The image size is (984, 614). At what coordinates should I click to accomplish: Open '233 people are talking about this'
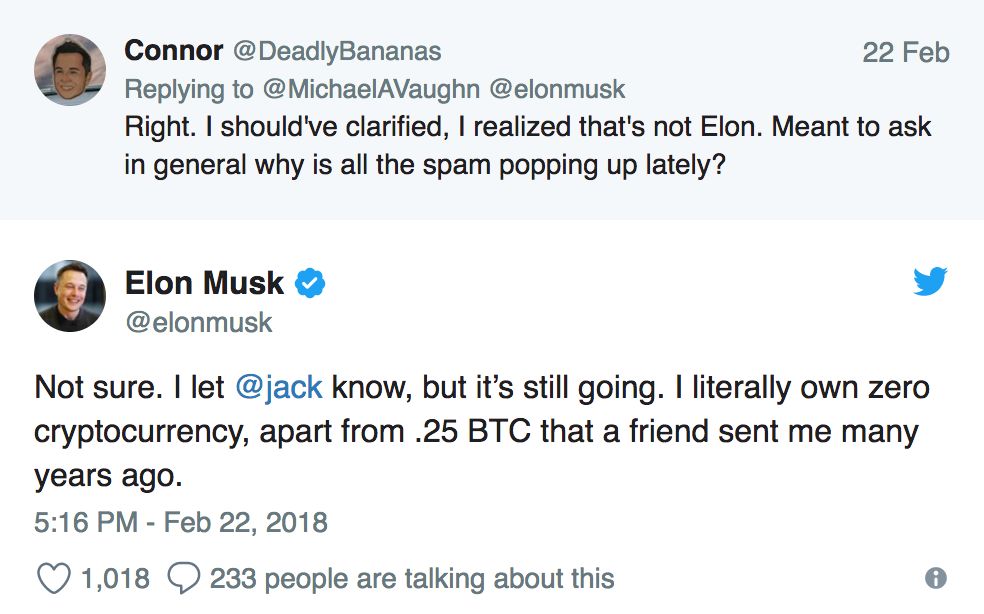411,578
